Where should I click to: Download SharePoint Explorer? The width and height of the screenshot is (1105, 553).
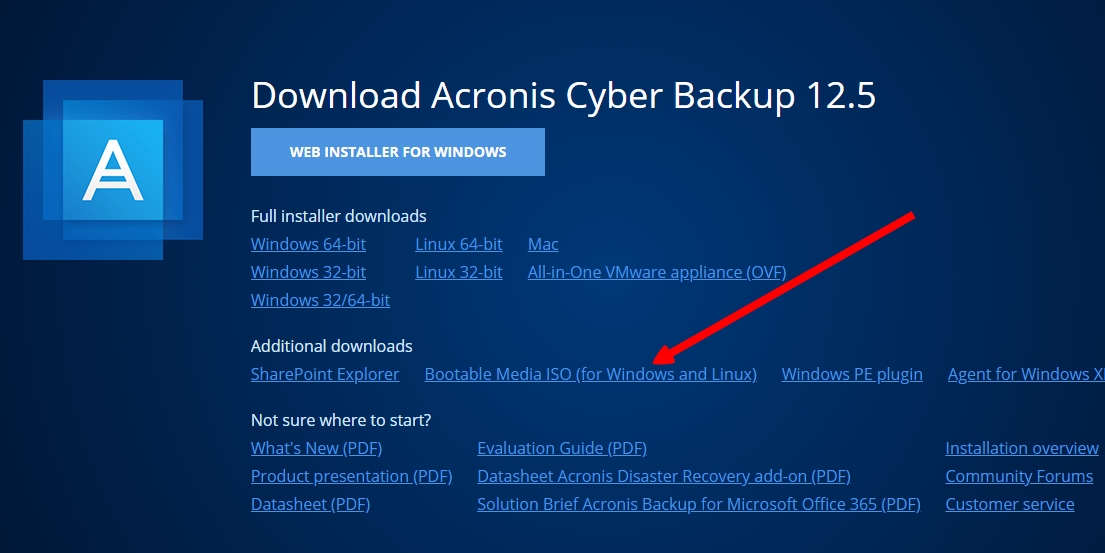(325, 374)
